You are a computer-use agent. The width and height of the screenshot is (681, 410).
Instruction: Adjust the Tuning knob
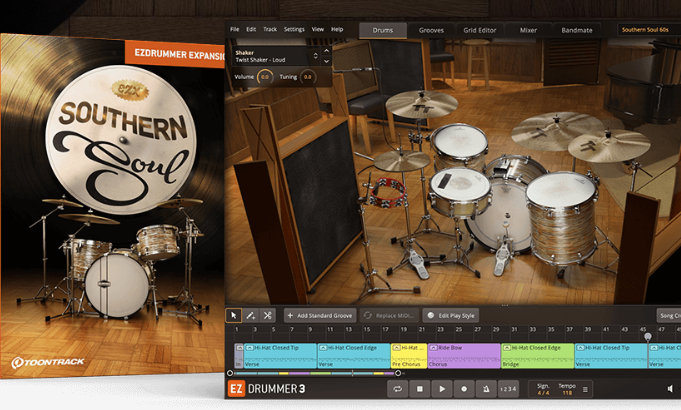[307, 77]
